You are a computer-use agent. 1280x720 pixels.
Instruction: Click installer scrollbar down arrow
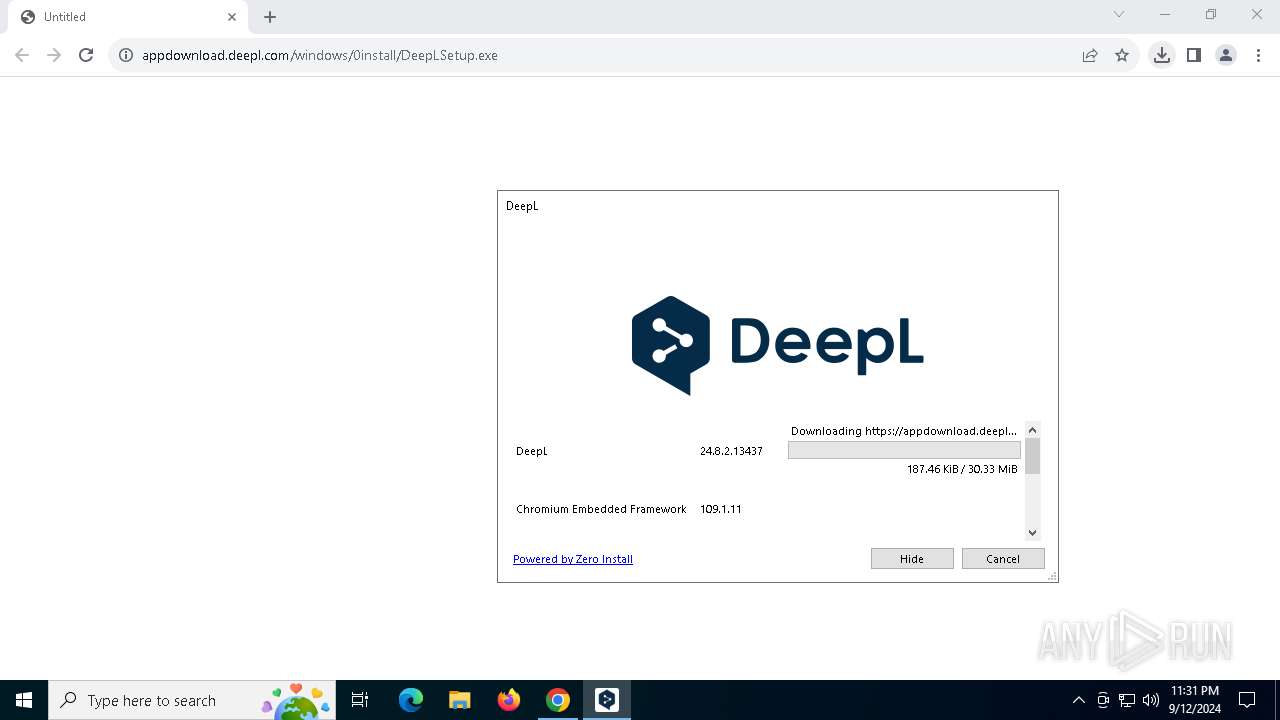coord(1033,533)
